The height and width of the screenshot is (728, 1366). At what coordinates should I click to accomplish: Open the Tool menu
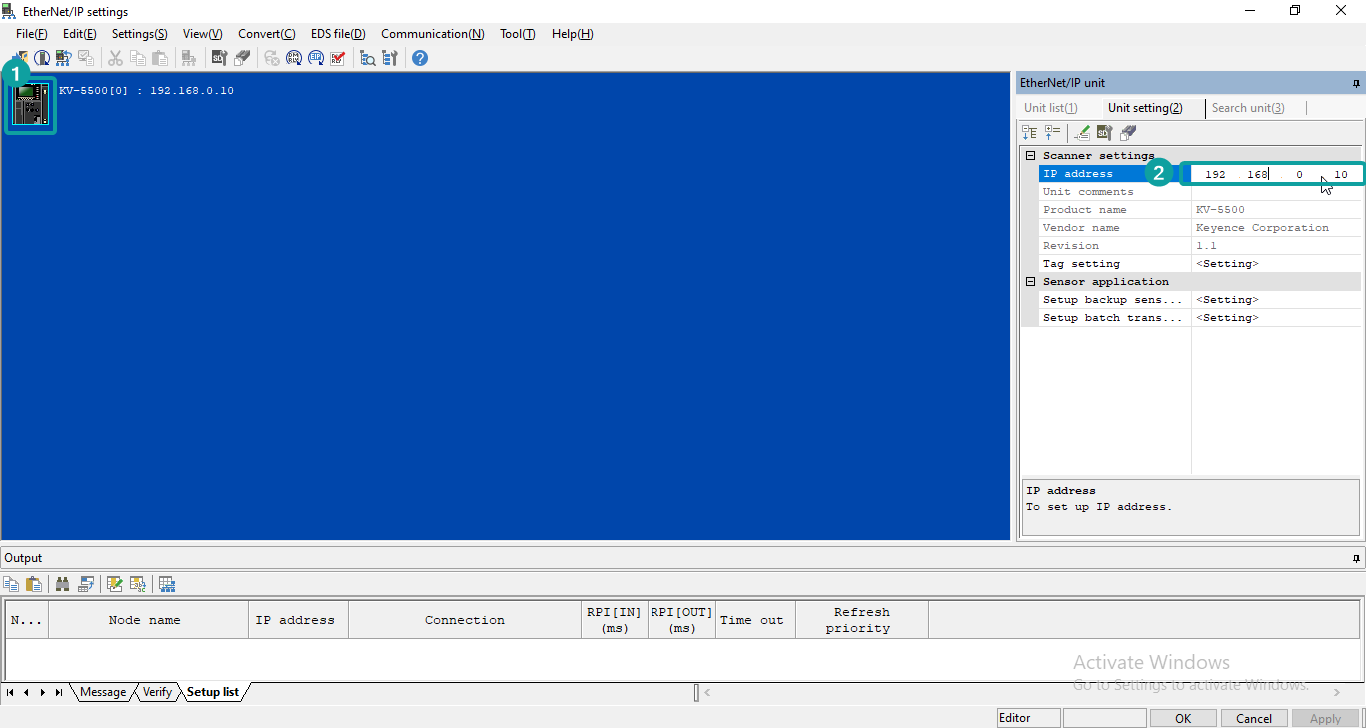[518, 34]
